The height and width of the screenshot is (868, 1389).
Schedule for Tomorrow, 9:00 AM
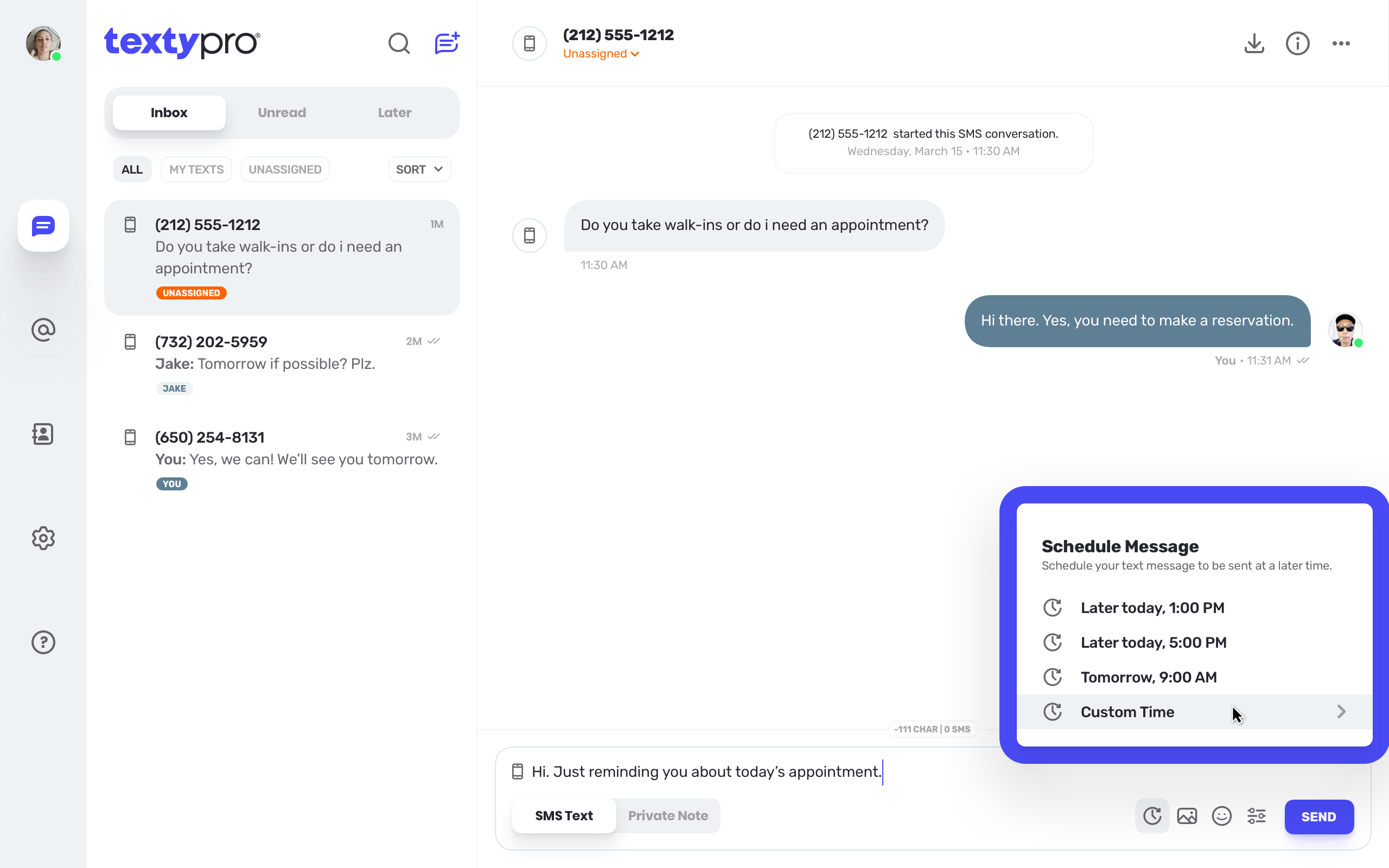(x=1148, y=678)
